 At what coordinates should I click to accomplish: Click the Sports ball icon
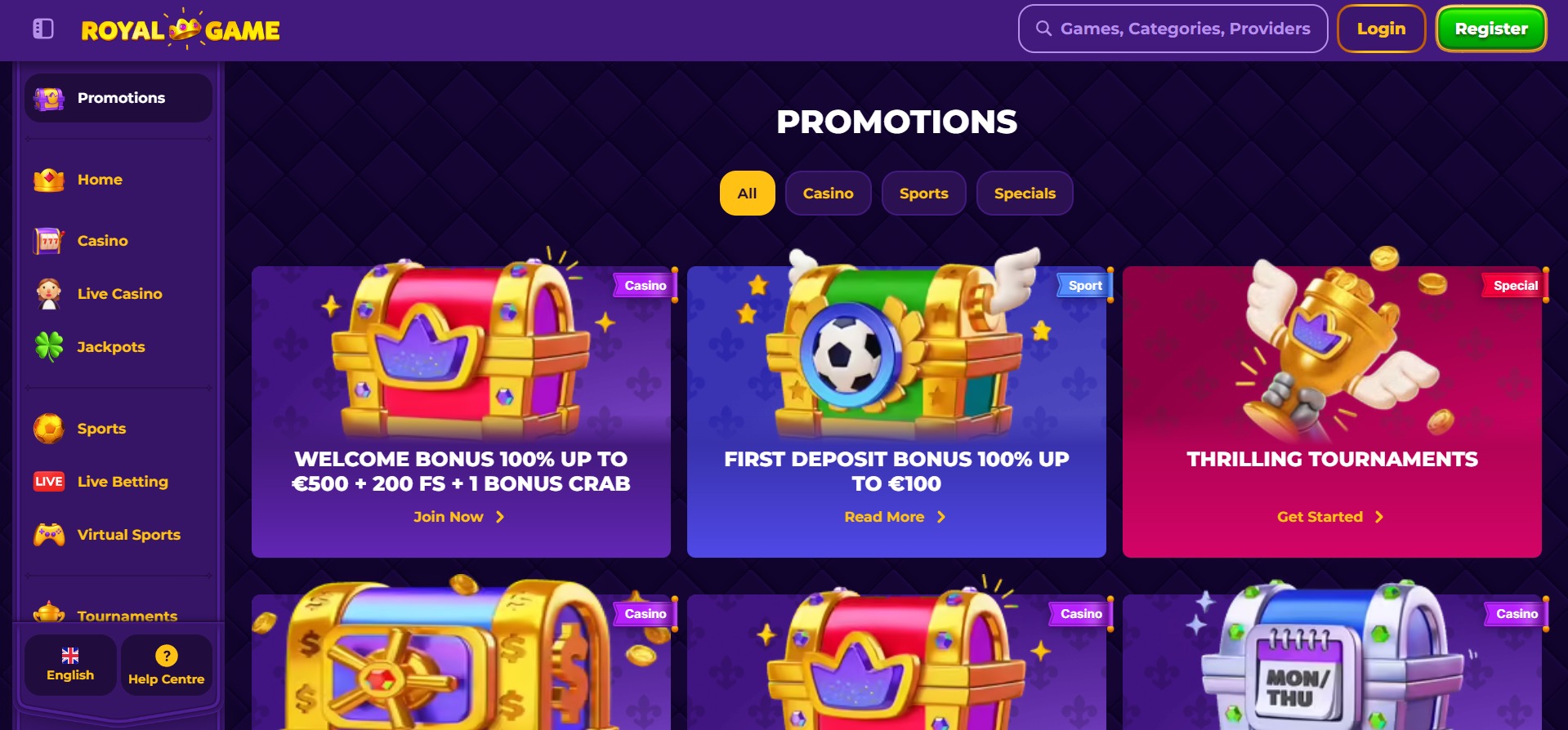(49, 429)
